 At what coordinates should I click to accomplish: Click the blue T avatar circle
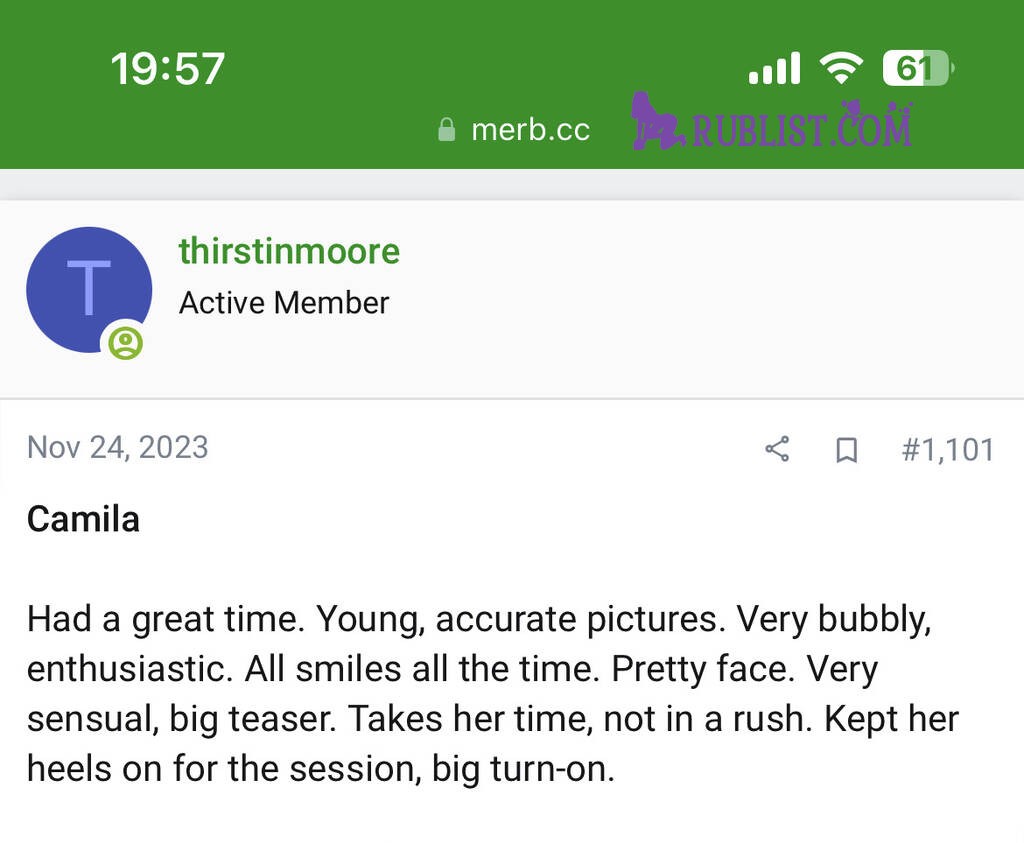click(88, 288)
